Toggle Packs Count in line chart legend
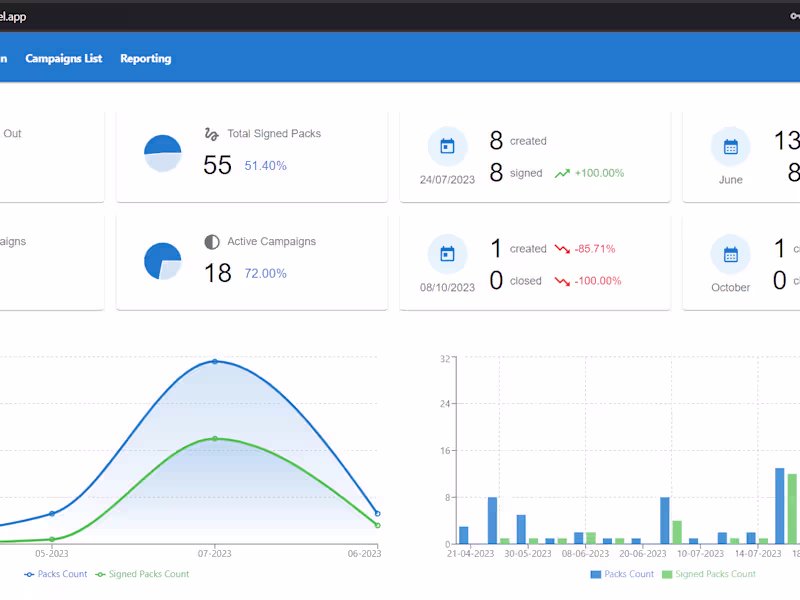This screenshot has height=600, width=800. click(x=56, y=574)
